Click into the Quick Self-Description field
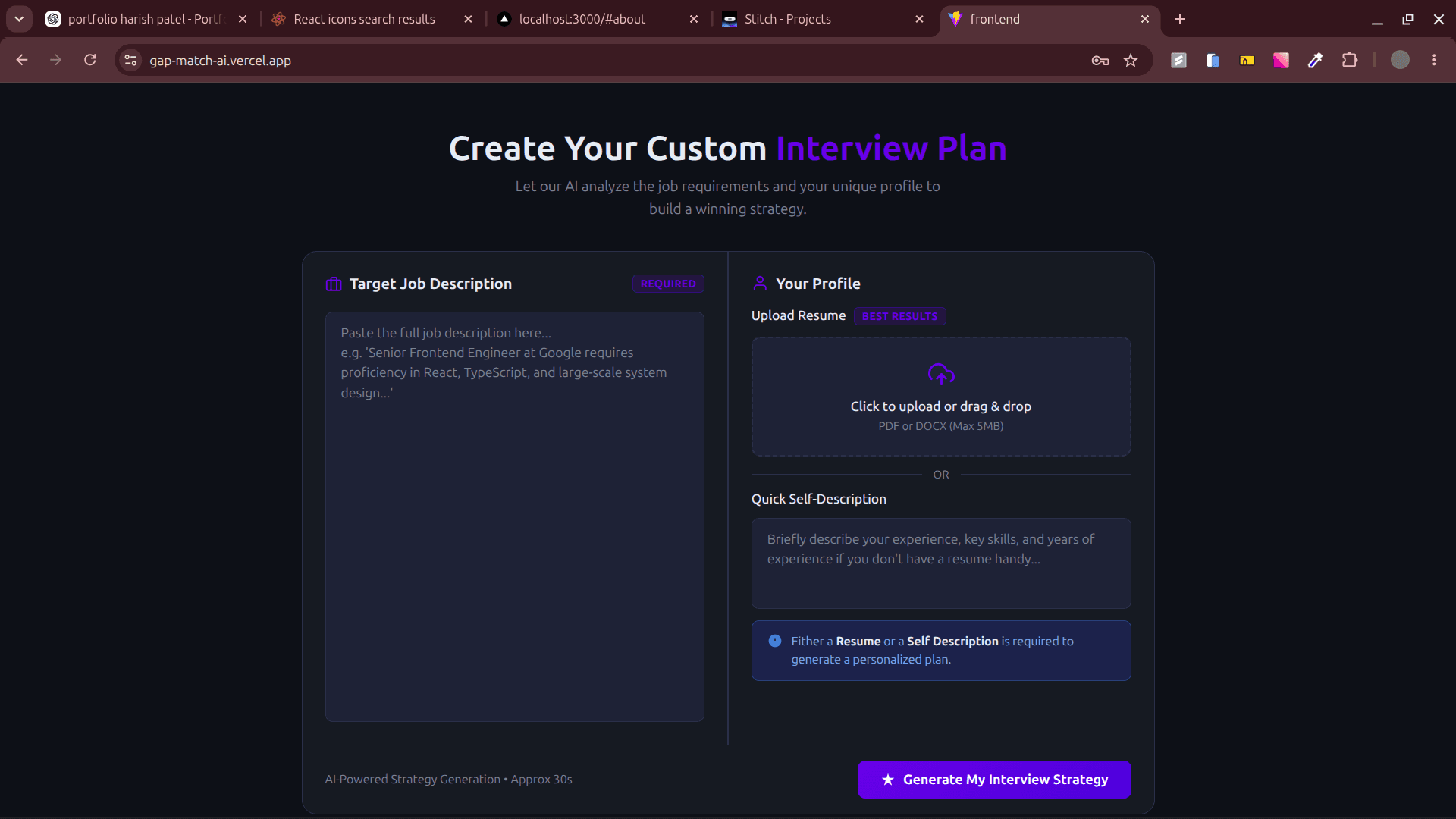 941,563
